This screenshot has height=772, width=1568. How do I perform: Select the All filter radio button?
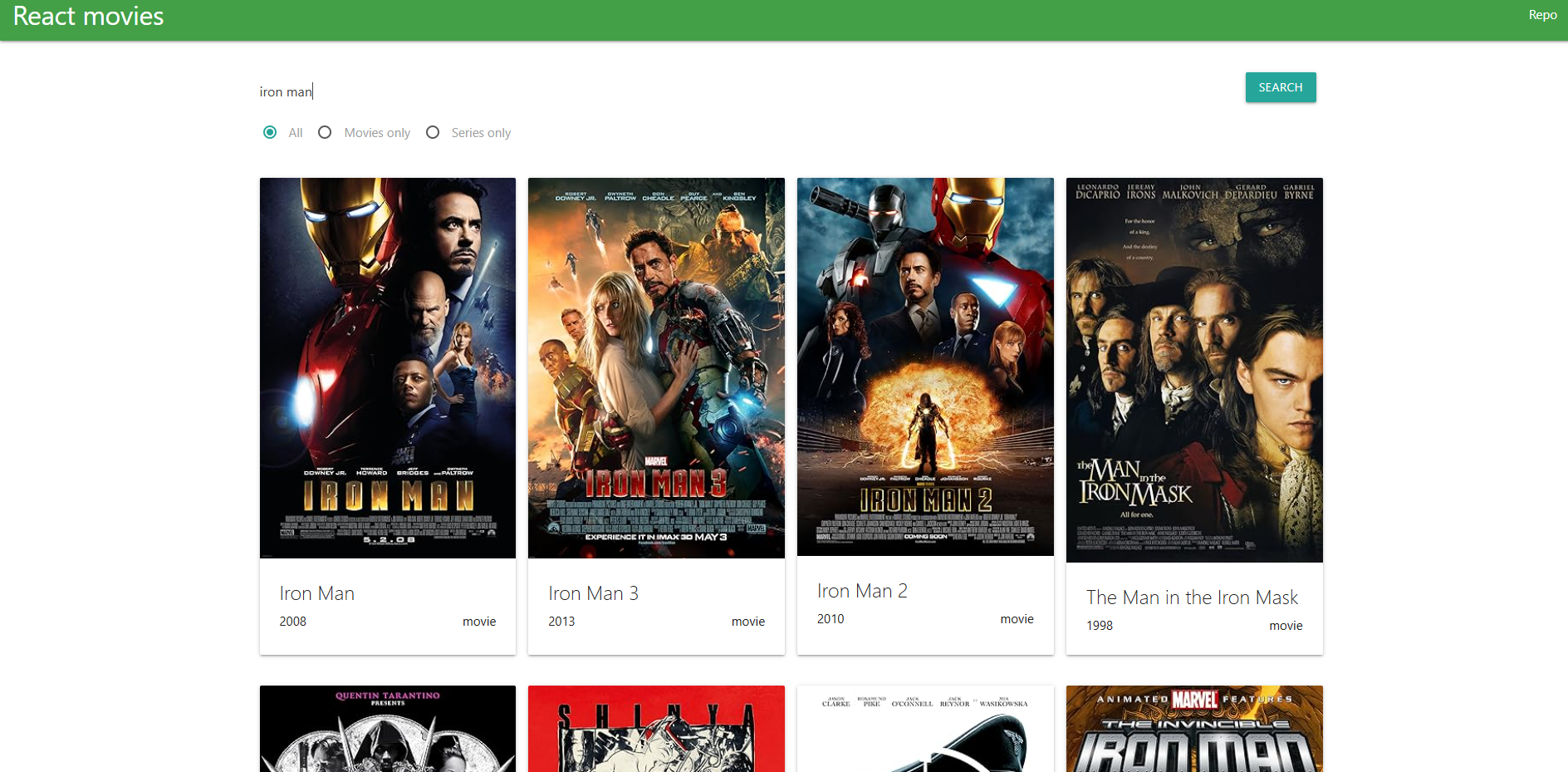coord(270,132)
